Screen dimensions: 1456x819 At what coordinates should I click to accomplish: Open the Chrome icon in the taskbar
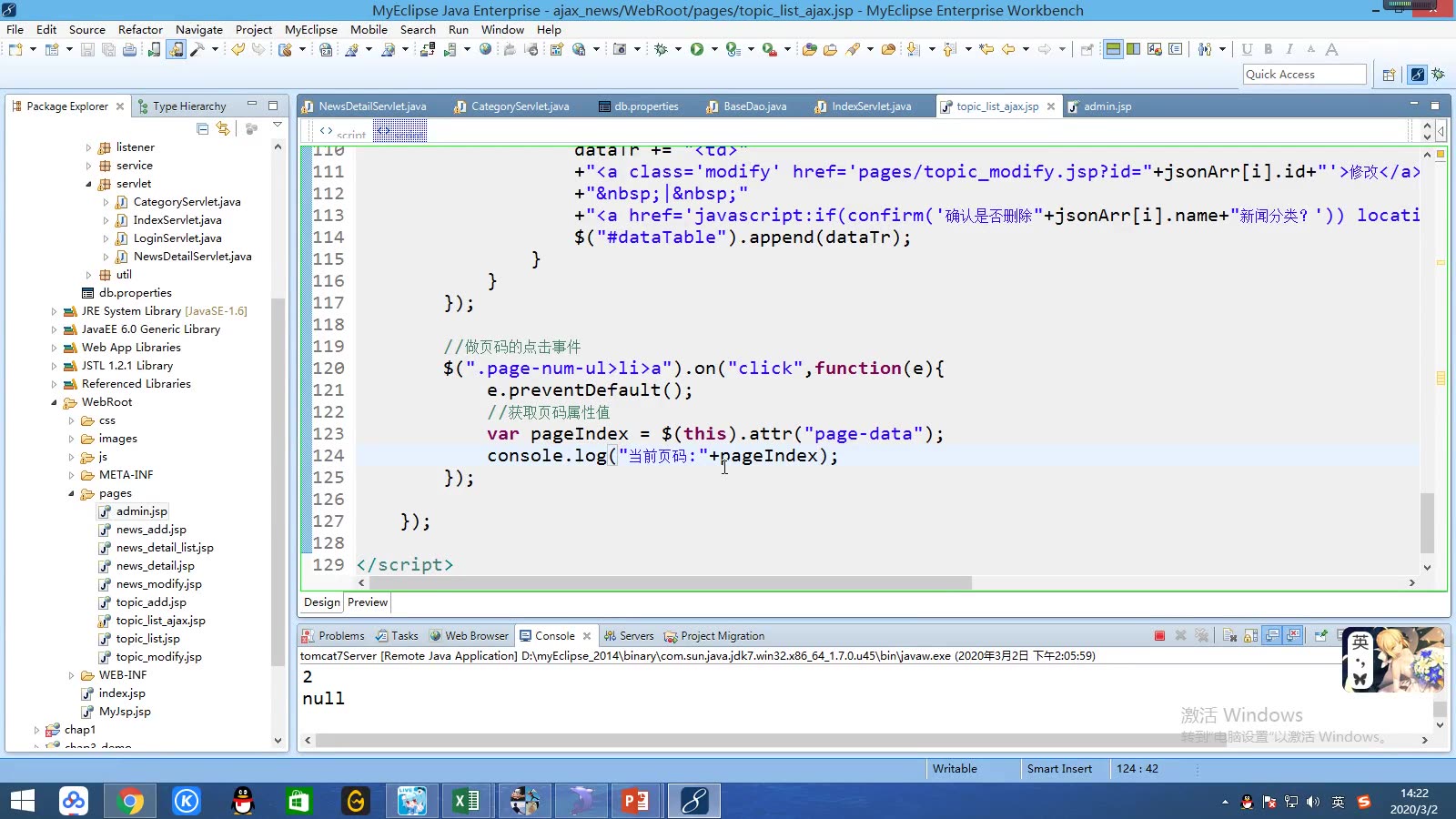pos(130,801)
